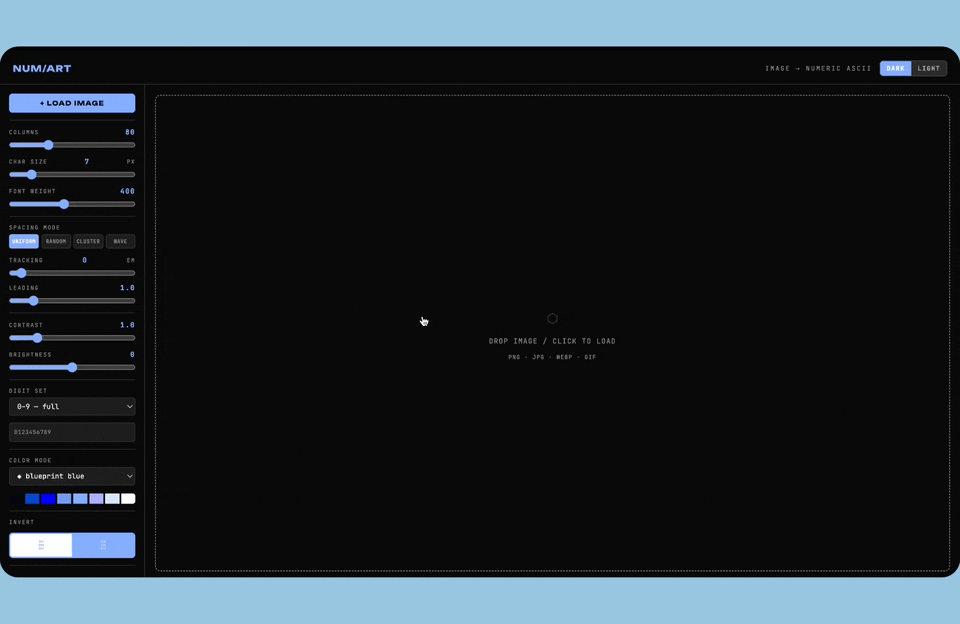Viewport: 960px width, 624px height.
Task: Click the lavender palette swatch
Action: pyautogui.click(x=96, y=499)
